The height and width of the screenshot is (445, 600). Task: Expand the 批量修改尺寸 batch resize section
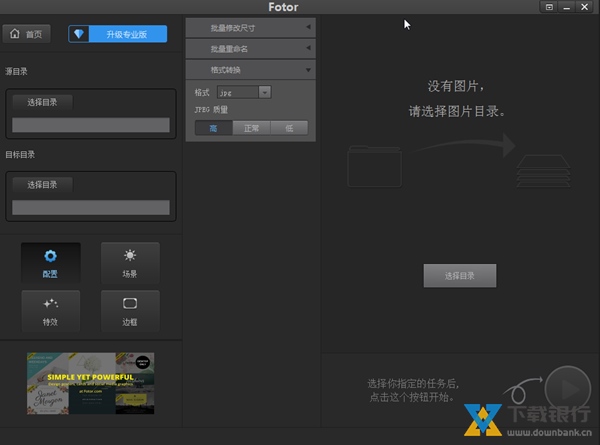251,28
